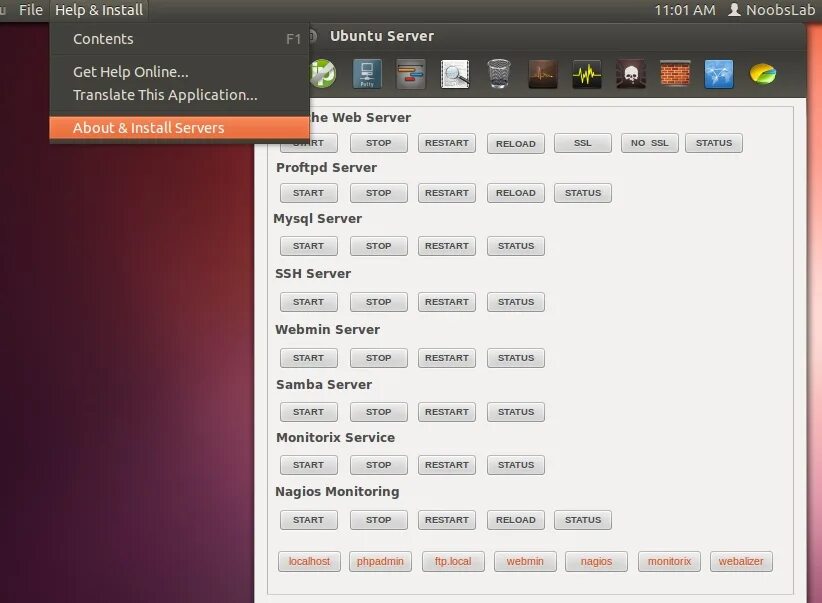This screenshot has height=603, width=822.
Task: Open the webalizer link button
Action: [x=741, y=562]
